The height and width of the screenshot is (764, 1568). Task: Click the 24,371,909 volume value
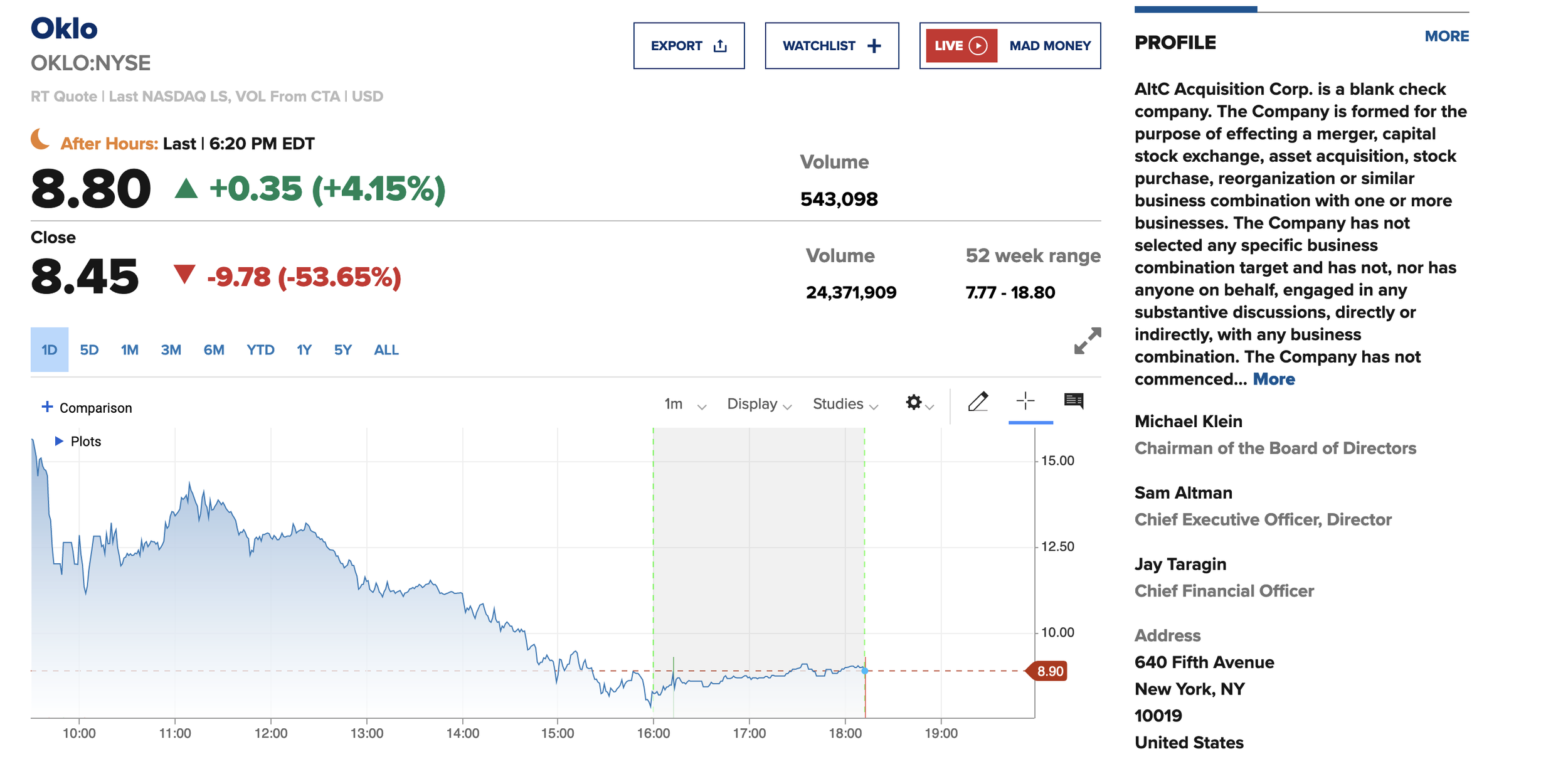tap(850, 292)
